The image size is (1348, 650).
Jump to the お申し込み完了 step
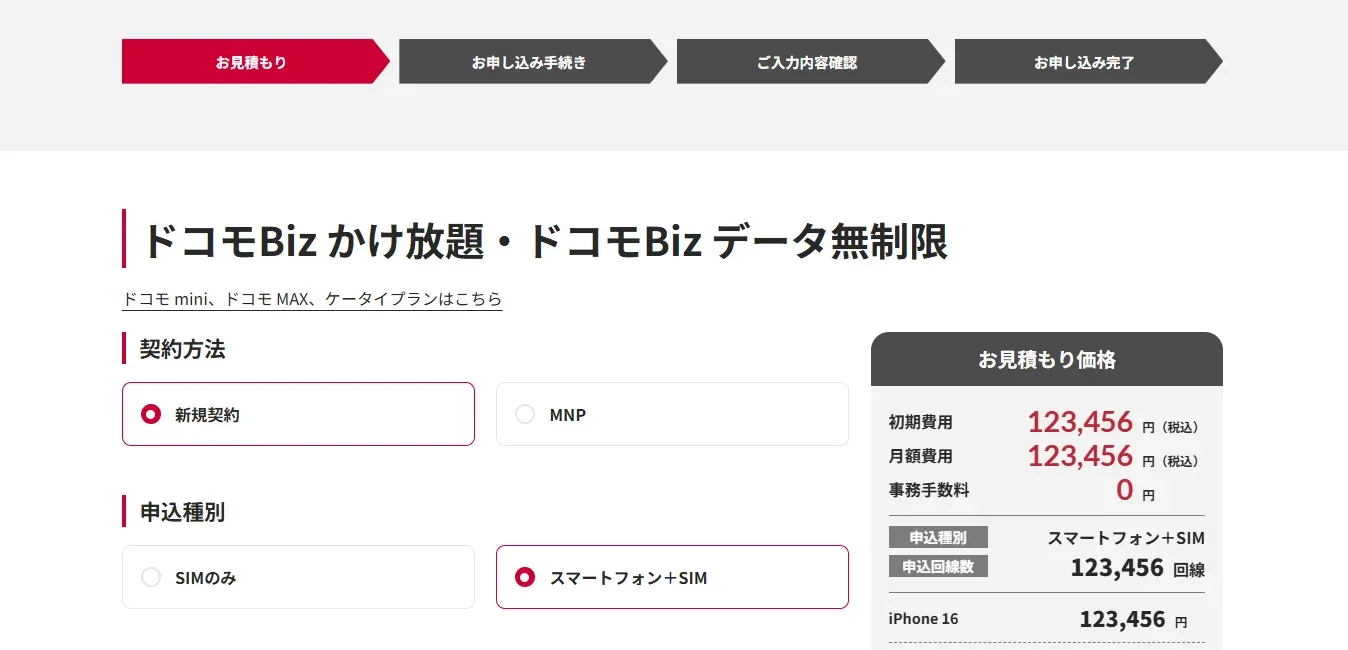1084,62
